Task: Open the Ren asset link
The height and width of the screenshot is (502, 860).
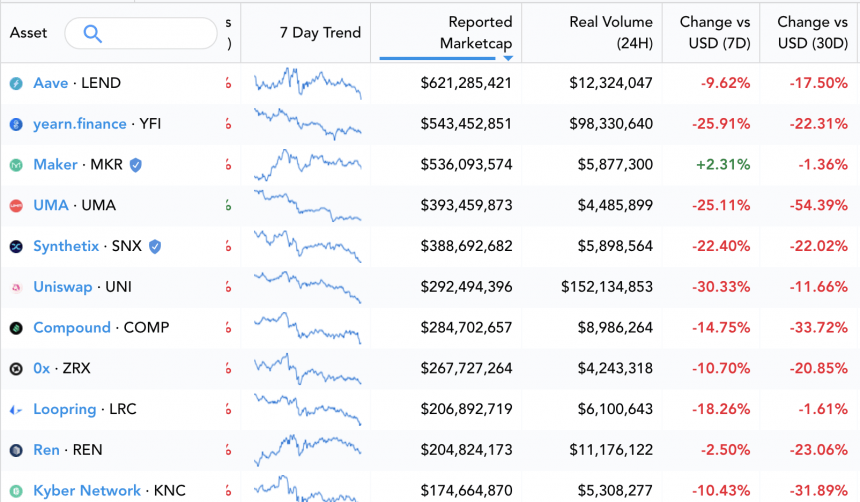Action: [x=46, y=450]
